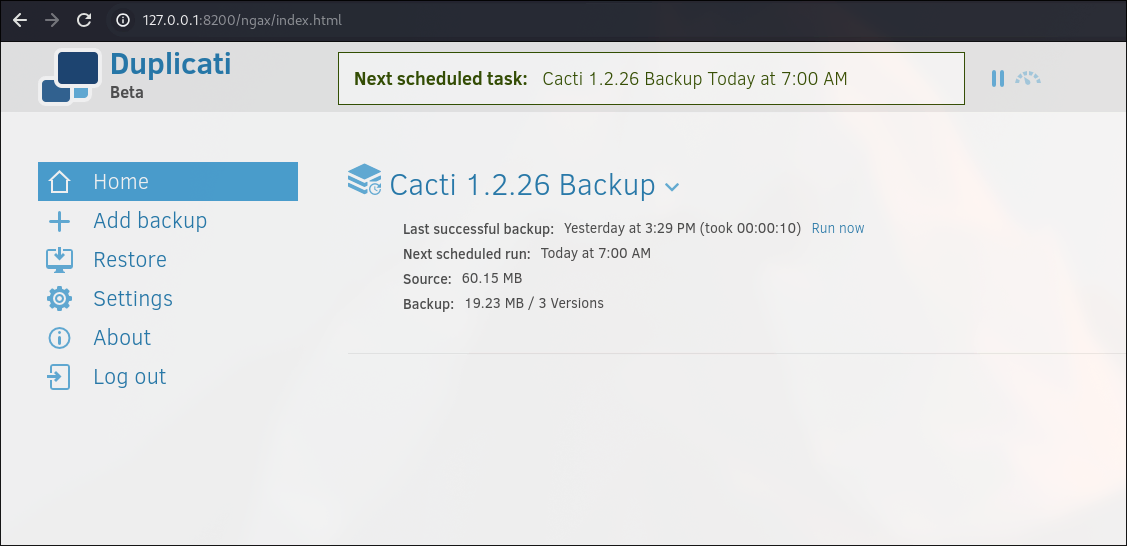The image size is (1127, 546).
Task: Go to the About menu entry
Action: (122, 338)
